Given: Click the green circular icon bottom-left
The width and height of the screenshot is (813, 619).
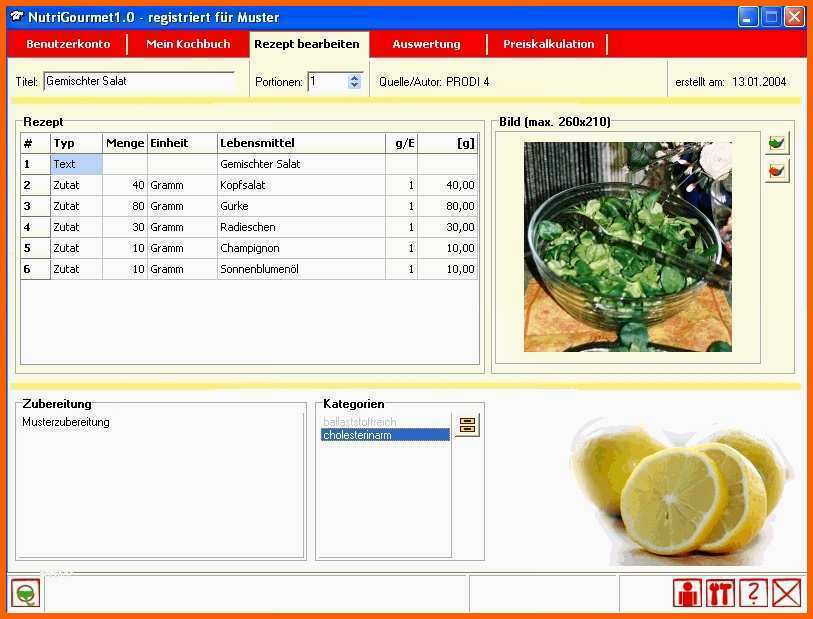Looking at the screenshot, I should 25,593.
